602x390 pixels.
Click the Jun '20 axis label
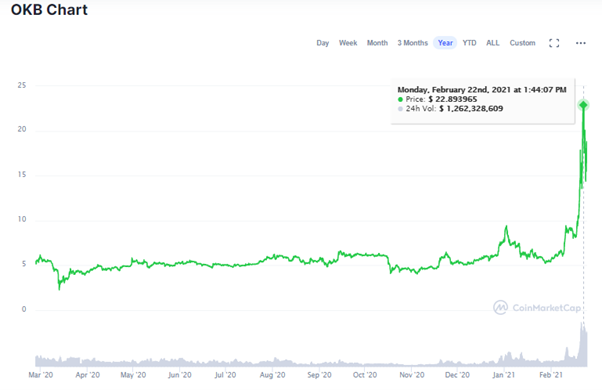coord(179,375)
